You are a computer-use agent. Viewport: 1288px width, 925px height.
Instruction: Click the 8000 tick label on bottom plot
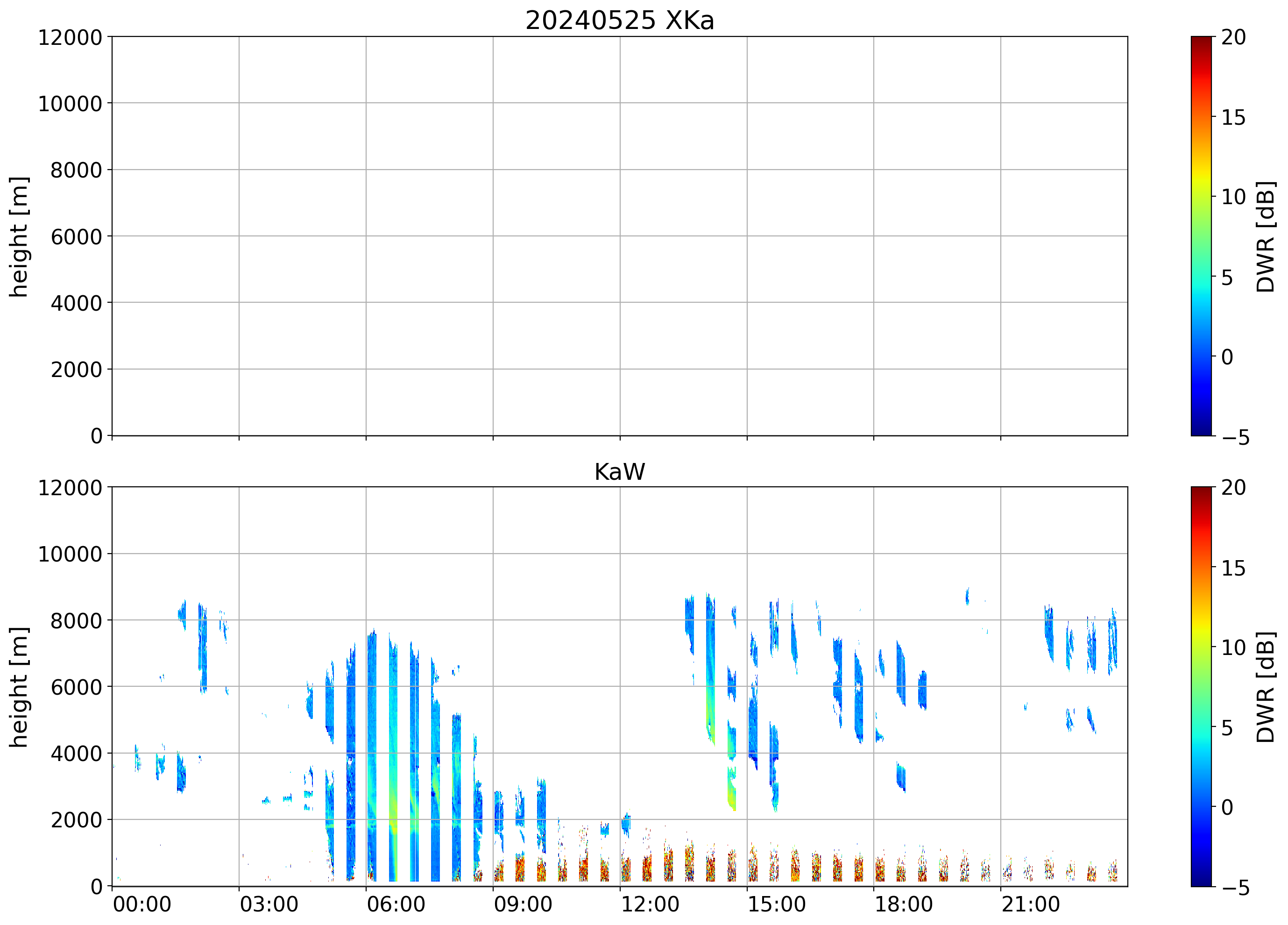click(x=76, y=620)
